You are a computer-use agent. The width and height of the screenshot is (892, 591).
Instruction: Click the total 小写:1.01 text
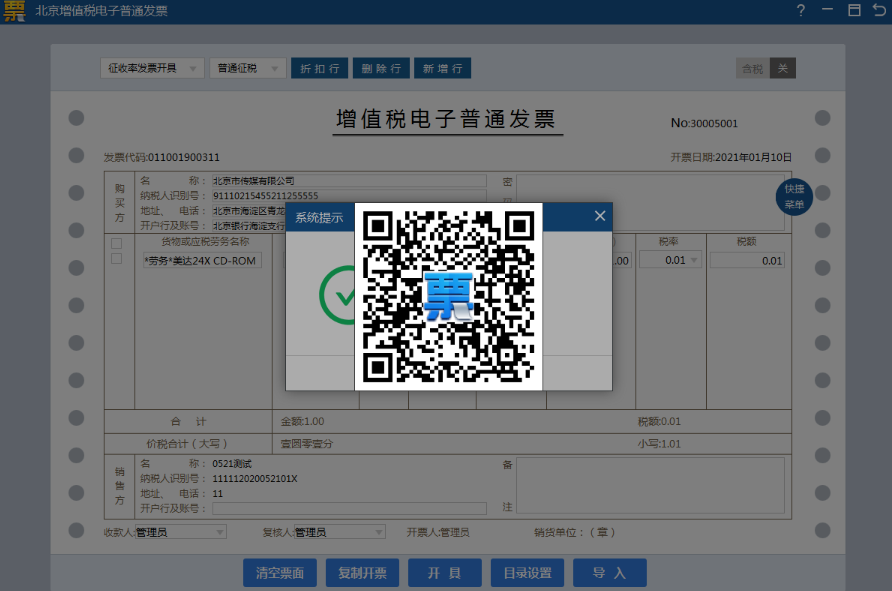(659, 444)
